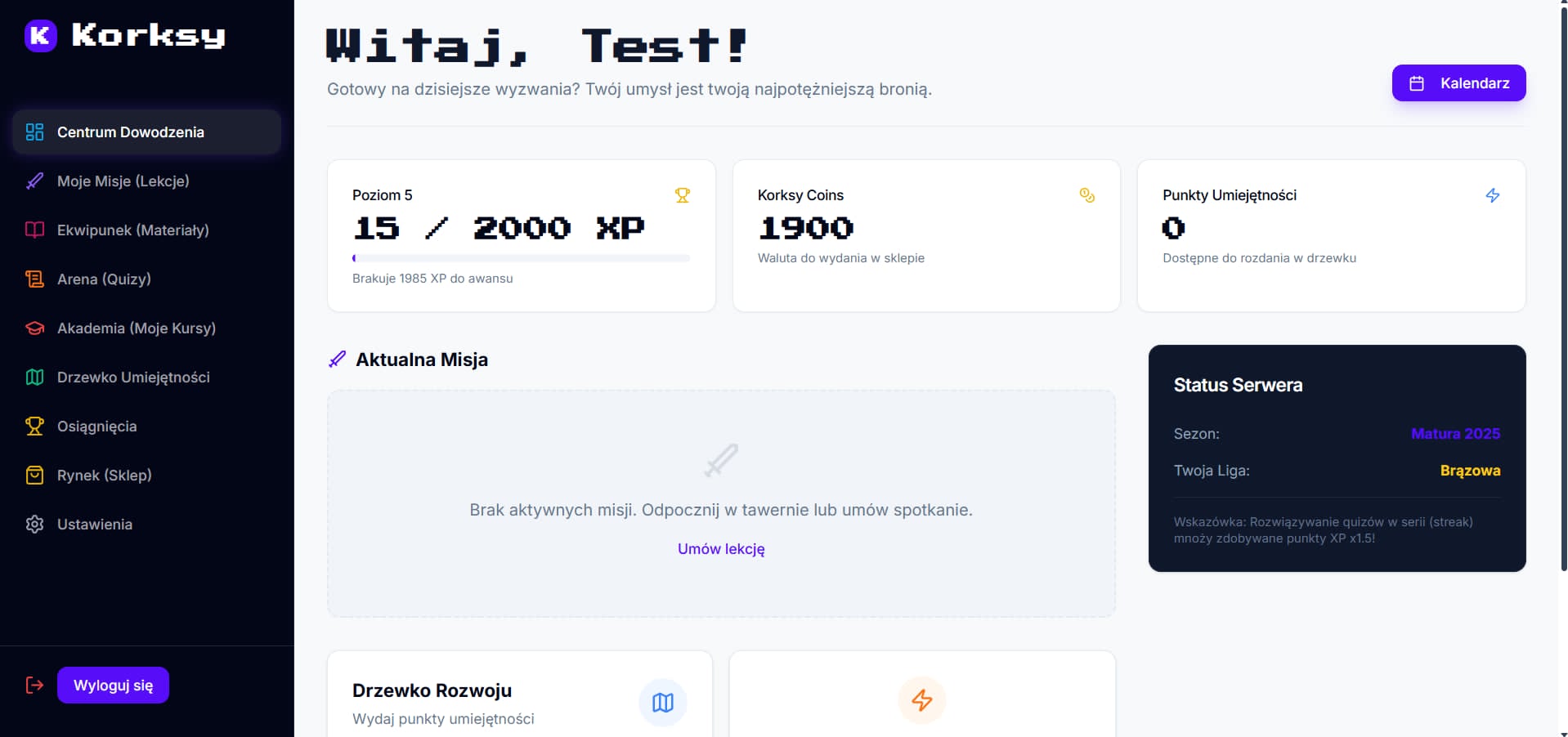
Task: Click the Korksy K logo icon
Action: [x=40, y=35]
